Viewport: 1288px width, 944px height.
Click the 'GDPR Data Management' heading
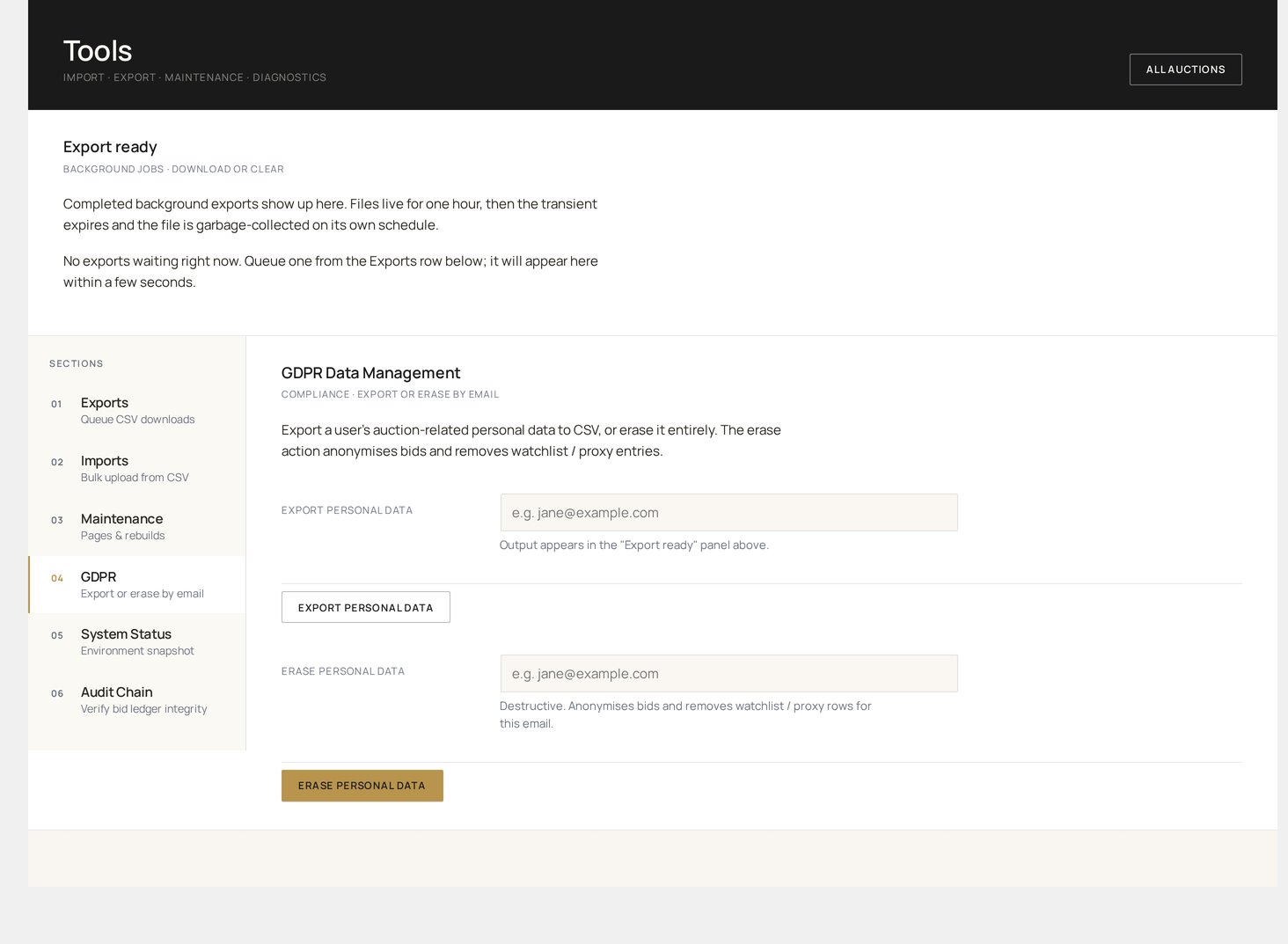370,373
